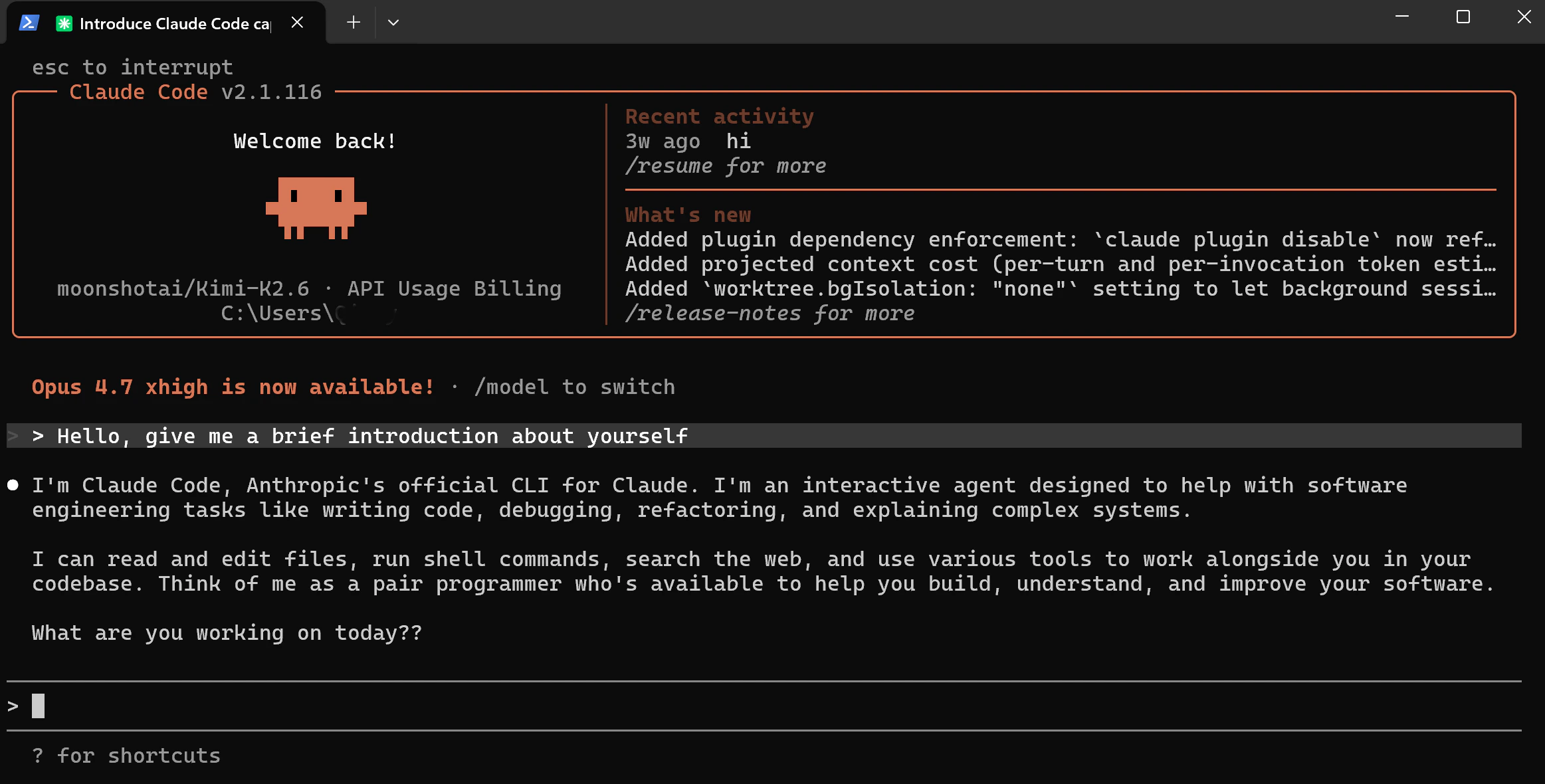Click the "3w ago hi" activity entry

[688, 141]
